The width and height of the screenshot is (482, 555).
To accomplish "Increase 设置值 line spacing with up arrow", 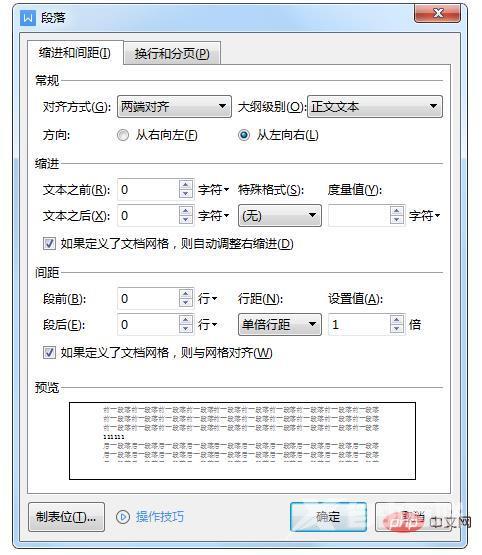I will 397,320.
